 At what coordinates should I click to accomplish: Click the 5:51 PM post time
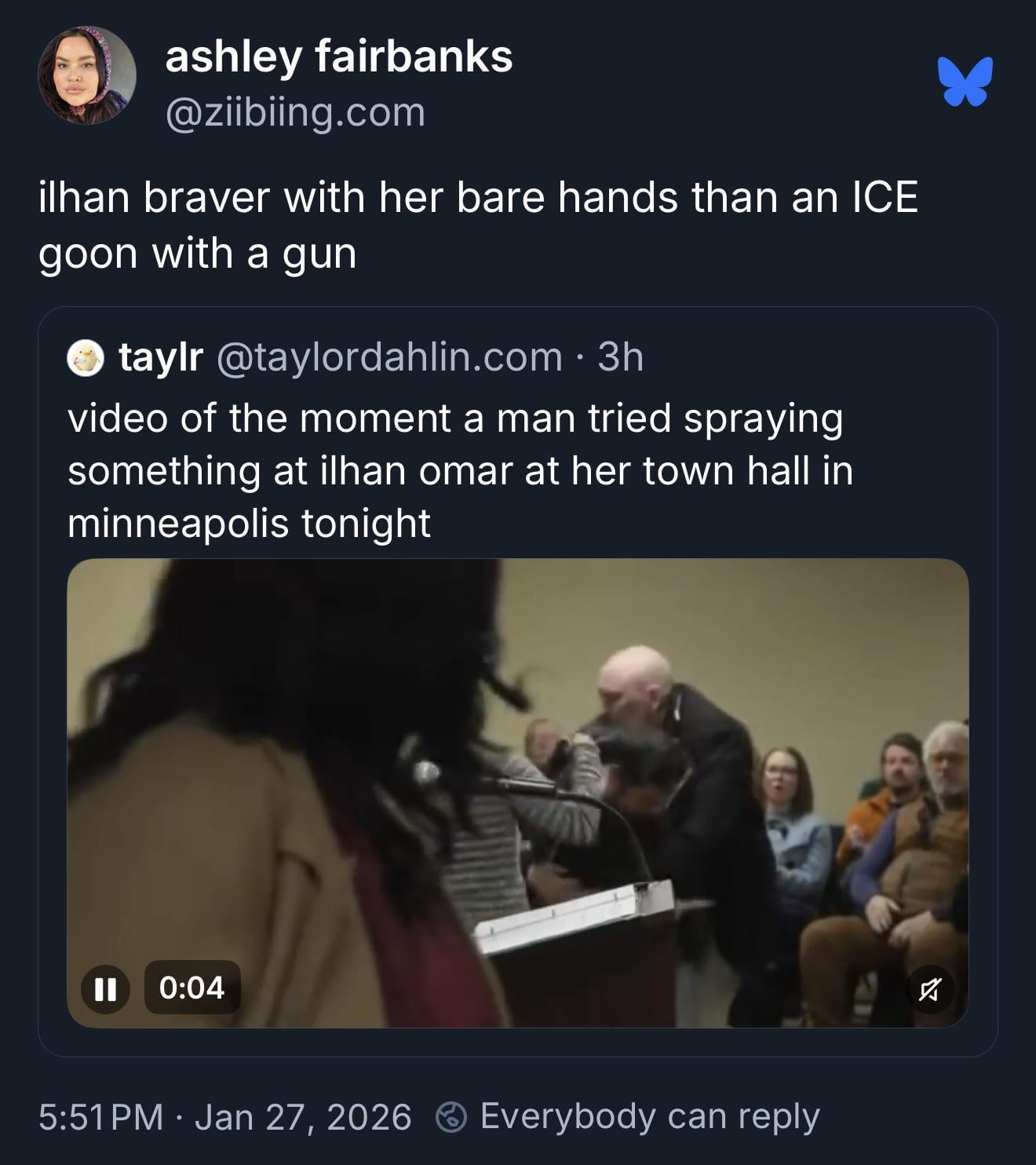[100, 1116]
